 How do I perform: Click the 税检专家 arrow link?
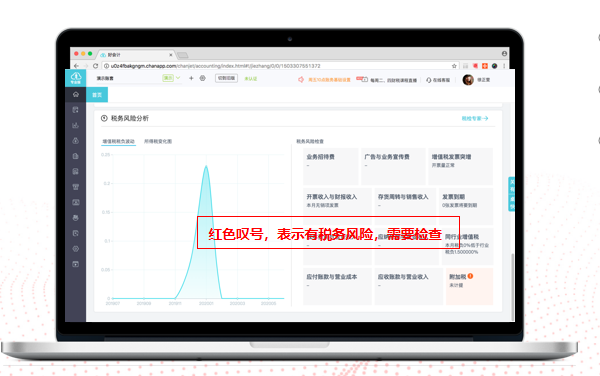(x=475, y=119)
